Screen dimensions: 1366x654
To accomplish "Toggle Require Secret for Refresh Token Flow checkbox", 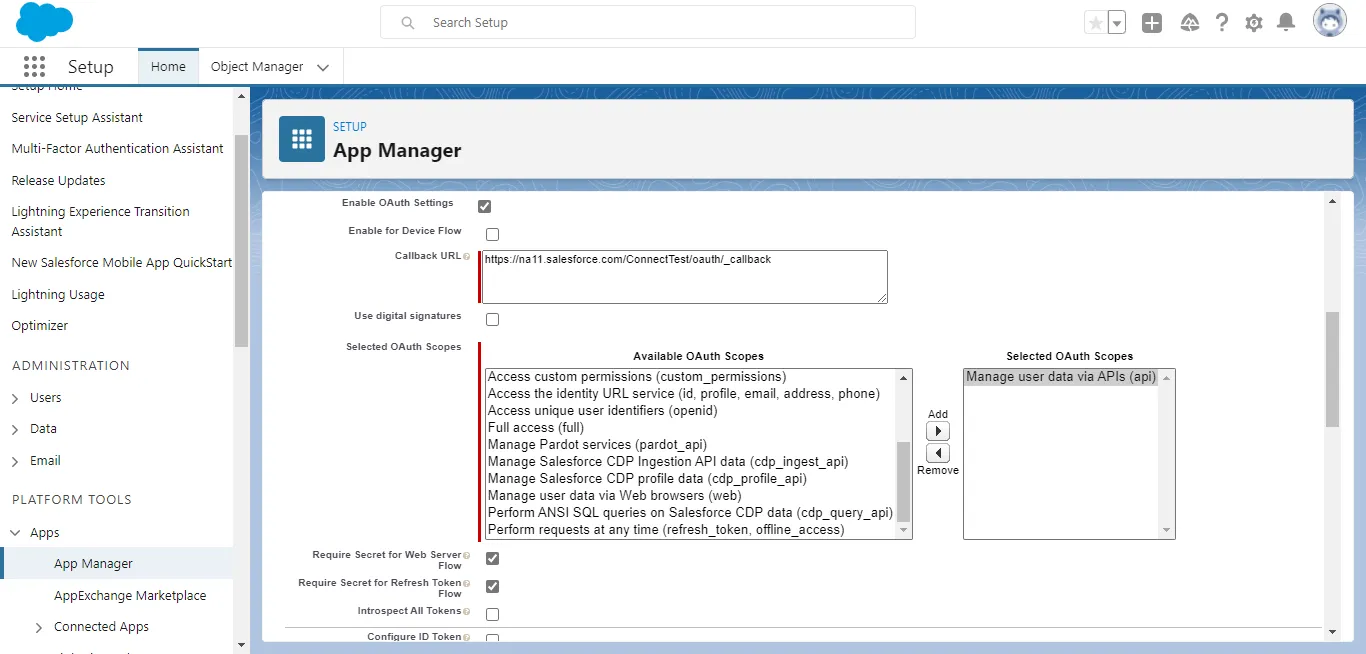I will click(493, 587).
